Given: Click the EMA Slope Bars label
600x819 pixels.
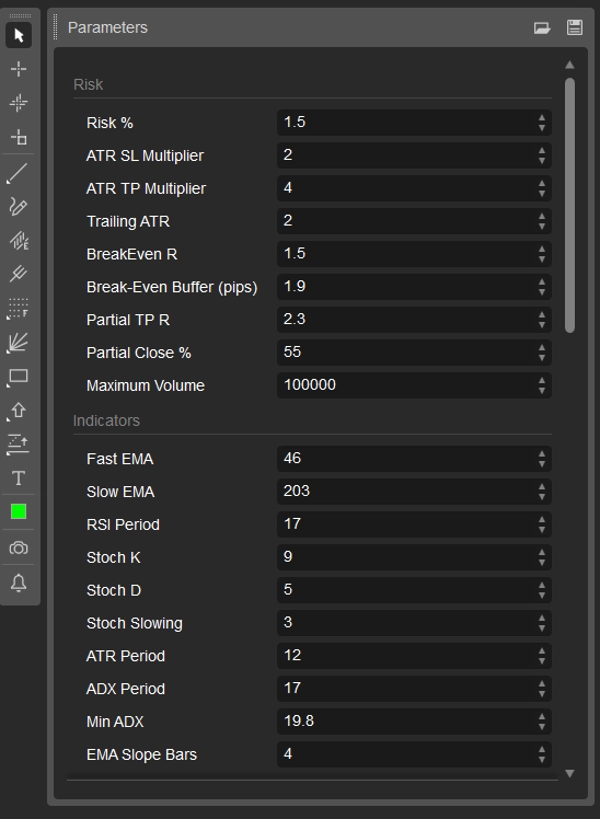Looking at the screenshot, I should click(x=142, y=755).
